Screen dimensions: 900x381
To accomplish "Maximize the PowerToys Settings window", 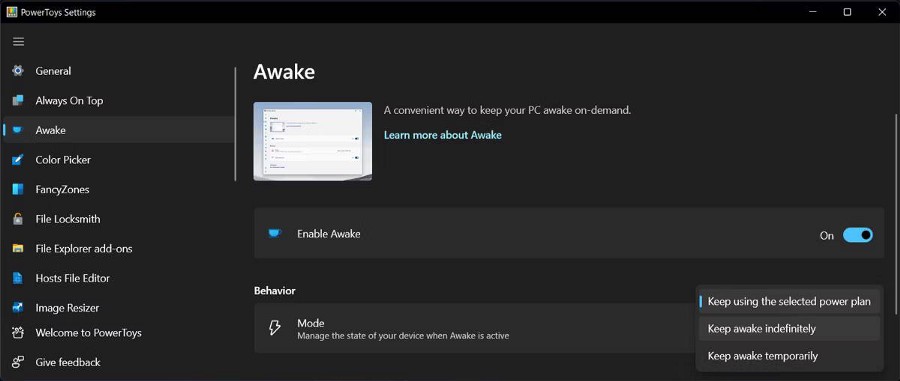I will tap(847, 12).
